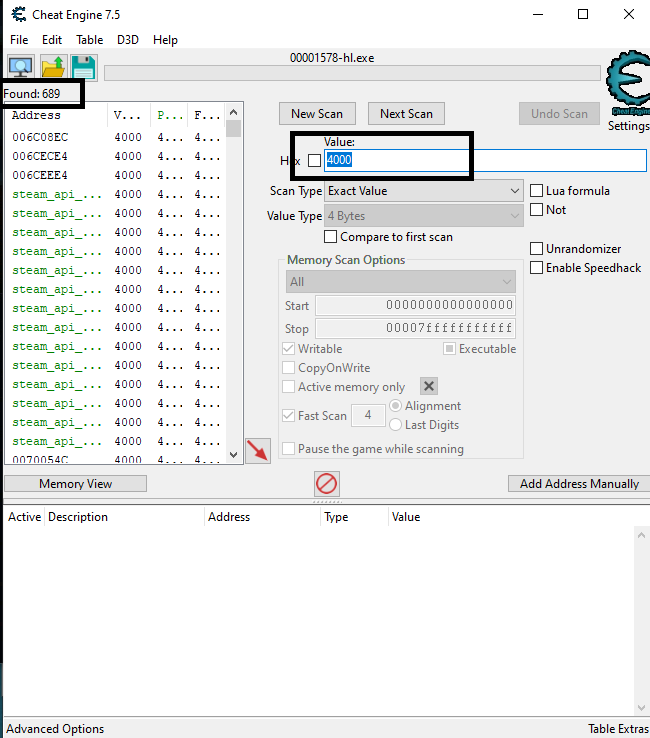Open the Help menu
The height and width of the screenshot is (738, 650).
(165, 40)
